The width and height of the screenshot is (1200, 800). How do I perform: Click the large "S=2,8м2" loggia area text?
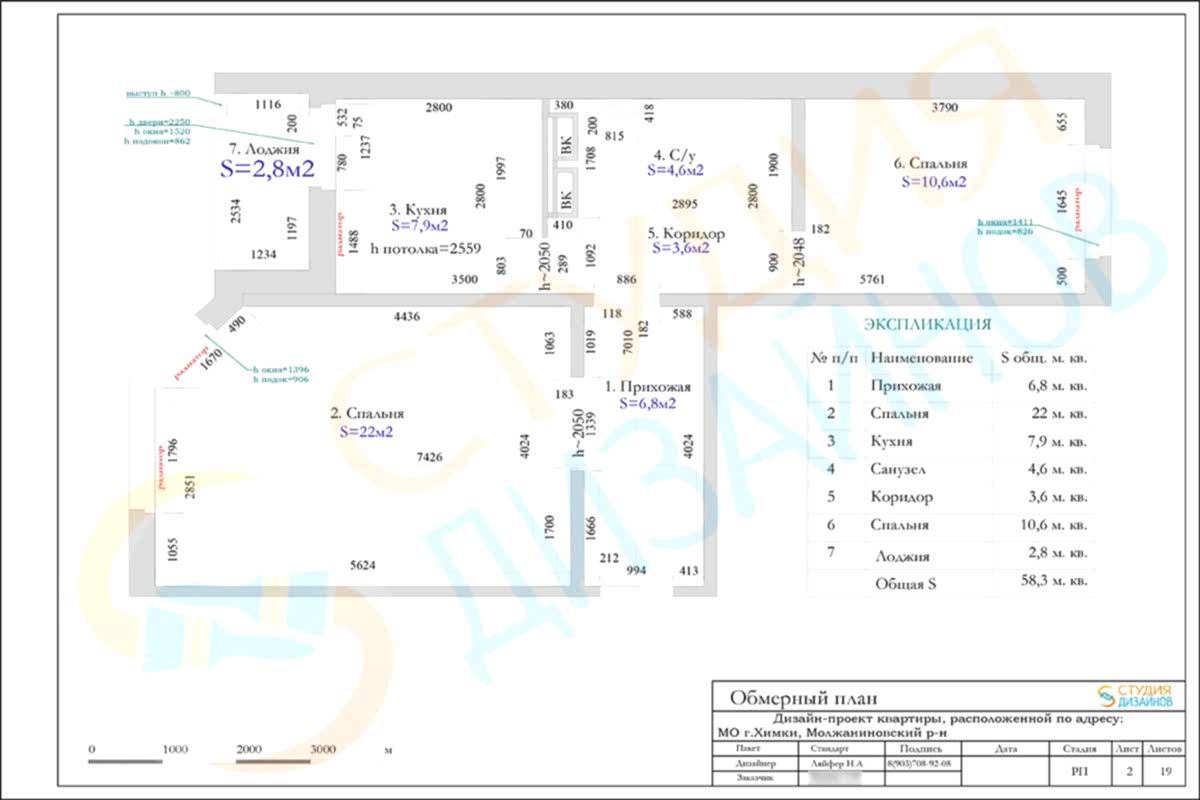(267, 169)
